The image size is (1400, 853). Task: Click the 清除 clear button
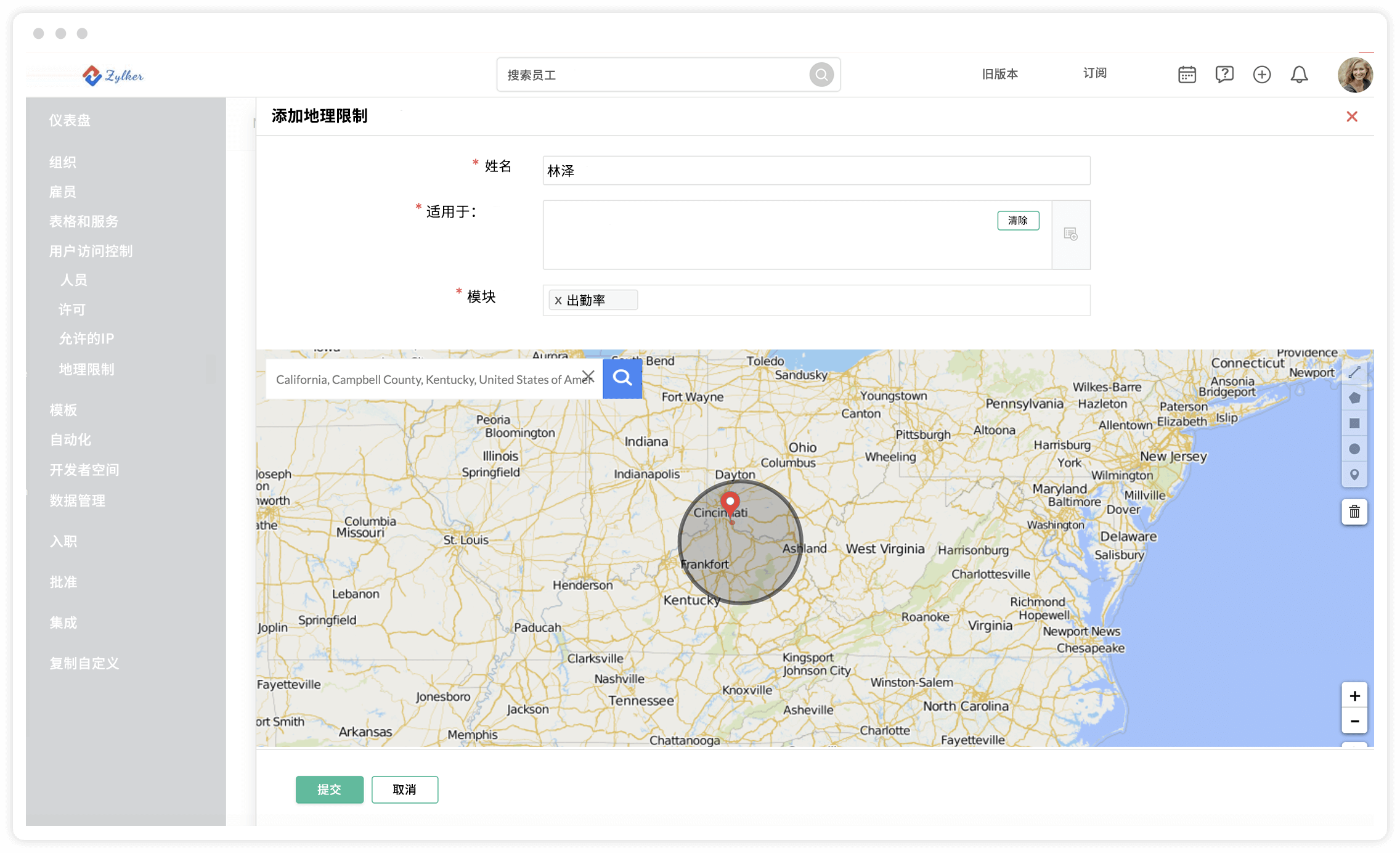[1017, 220]
